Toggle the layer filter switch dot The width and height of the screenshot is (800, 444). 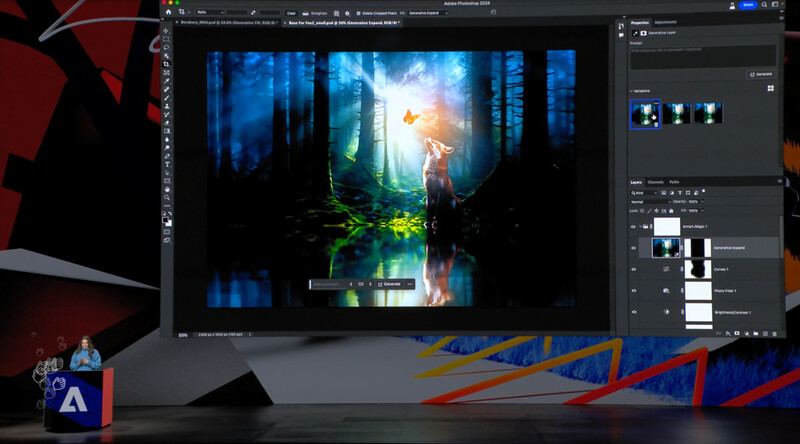[704, 191]
